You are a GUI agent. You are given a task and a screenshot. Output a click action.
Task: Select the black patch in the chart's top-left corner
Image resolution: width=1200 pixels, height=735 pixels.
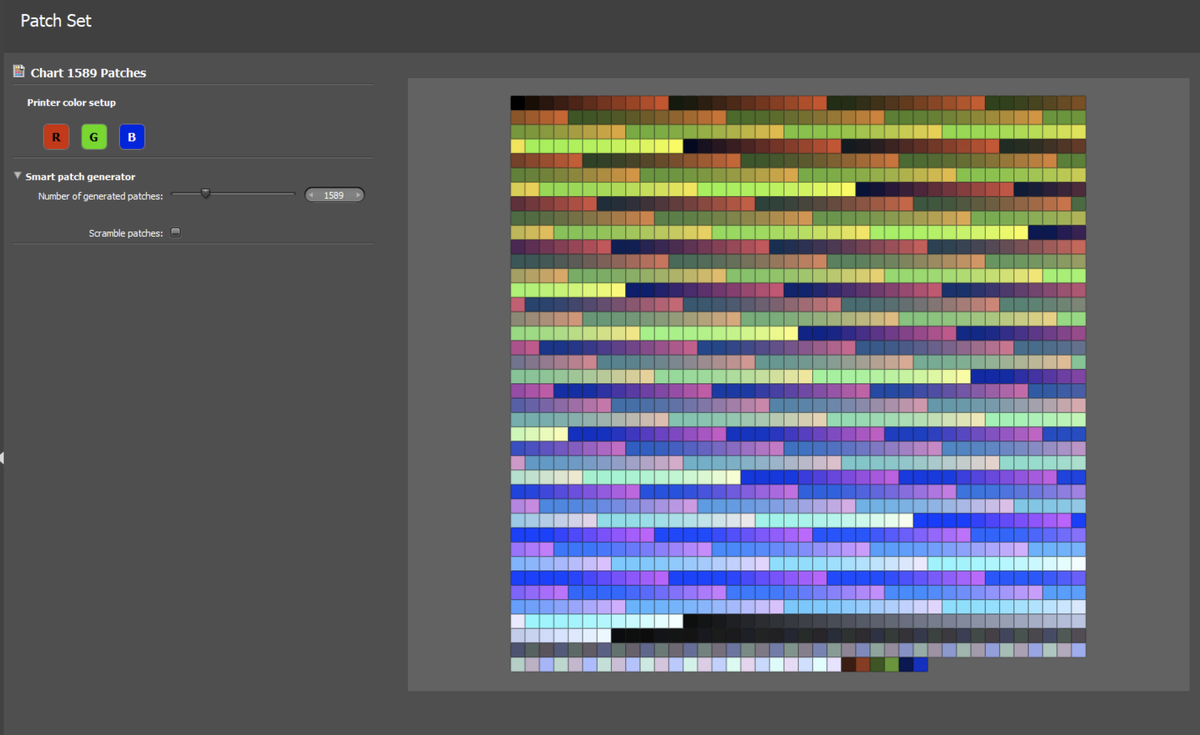tap(518, 103)
